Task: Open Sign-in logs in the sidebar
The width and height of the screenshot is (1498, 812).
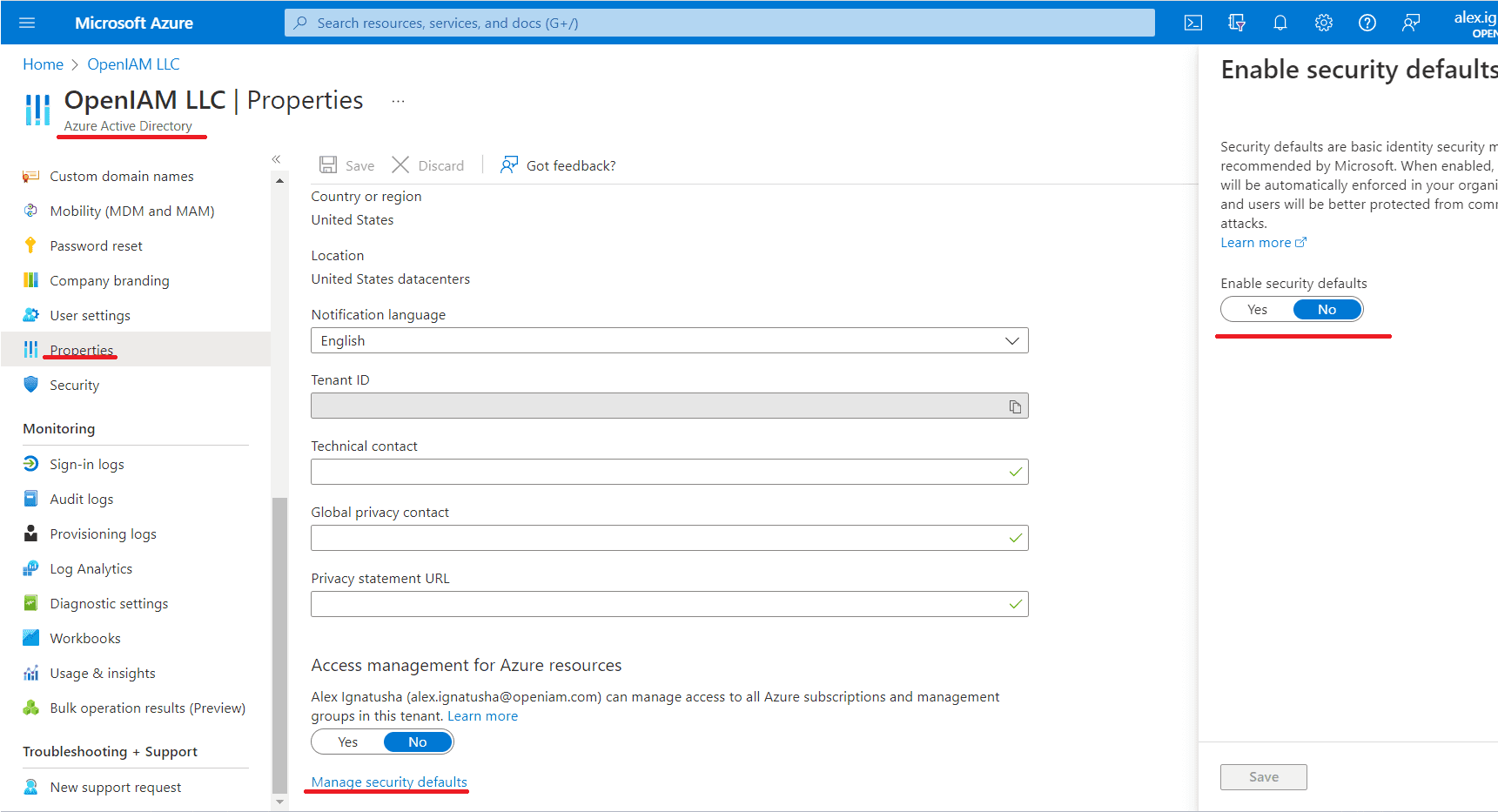Action: [87, 465]
